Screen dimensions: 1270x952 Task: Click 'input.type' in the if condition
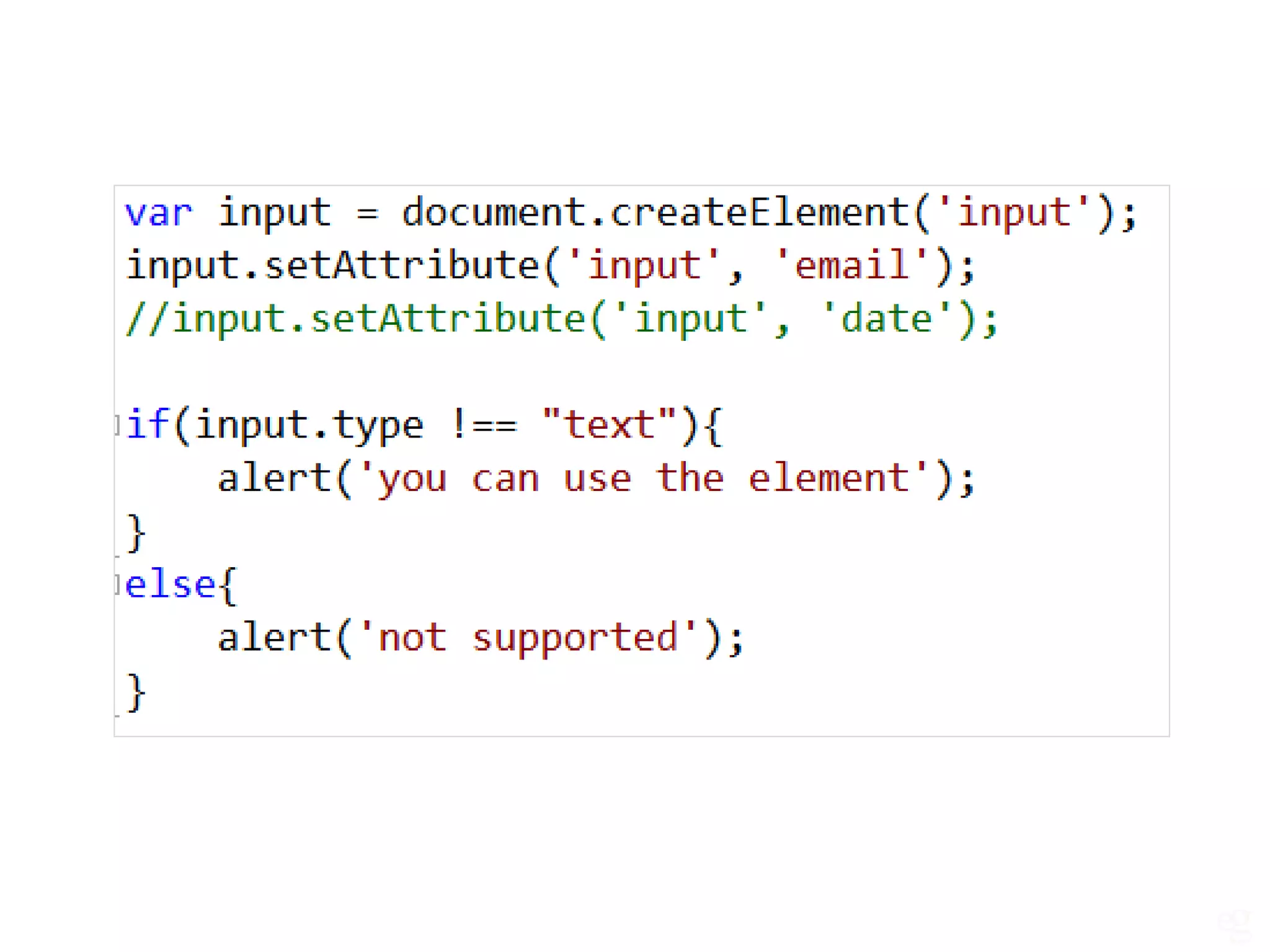coord(309,425)
